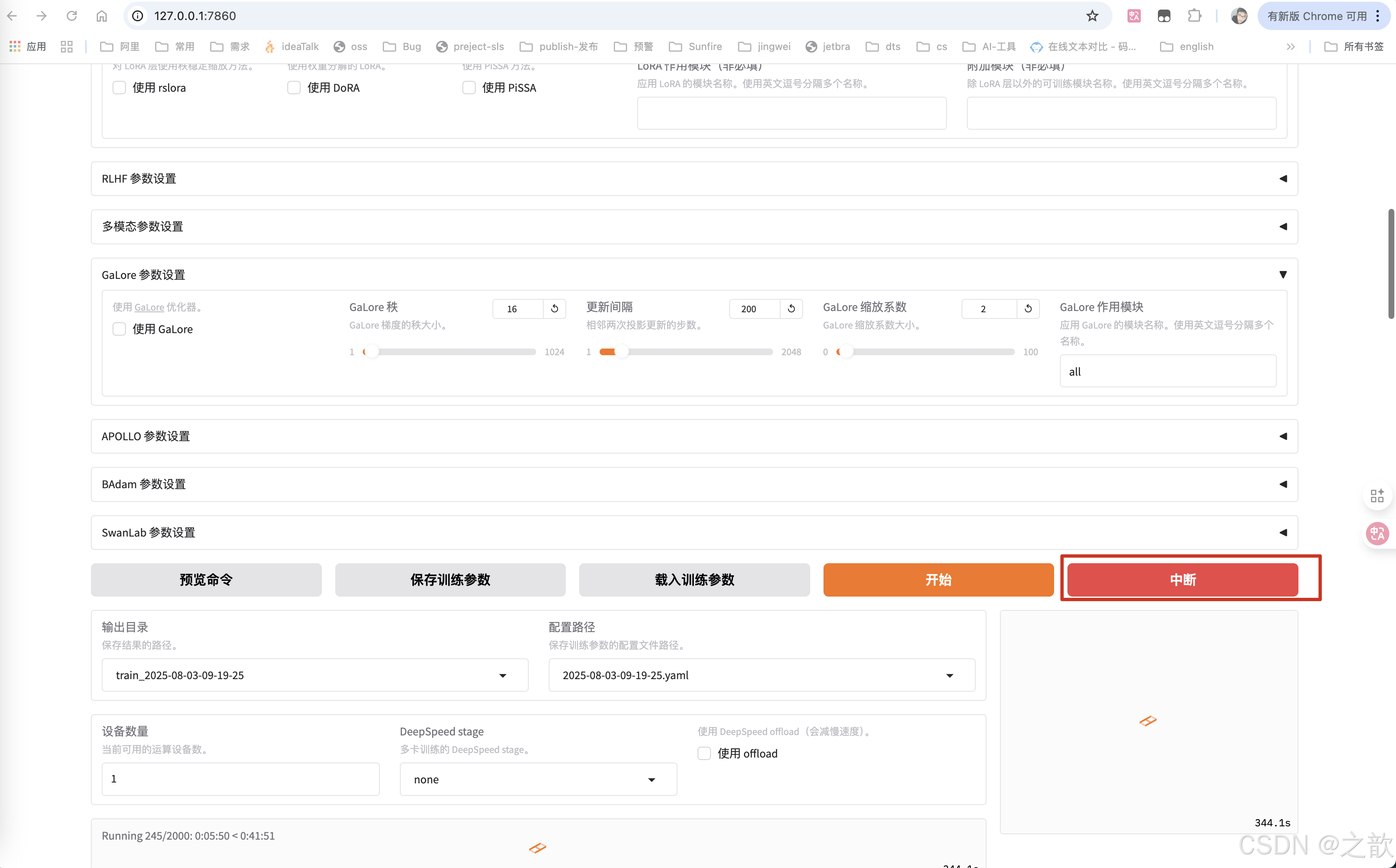Open the preject-sls bookmark
Screen dimensions: 1396x868
(x=470, y=47)
